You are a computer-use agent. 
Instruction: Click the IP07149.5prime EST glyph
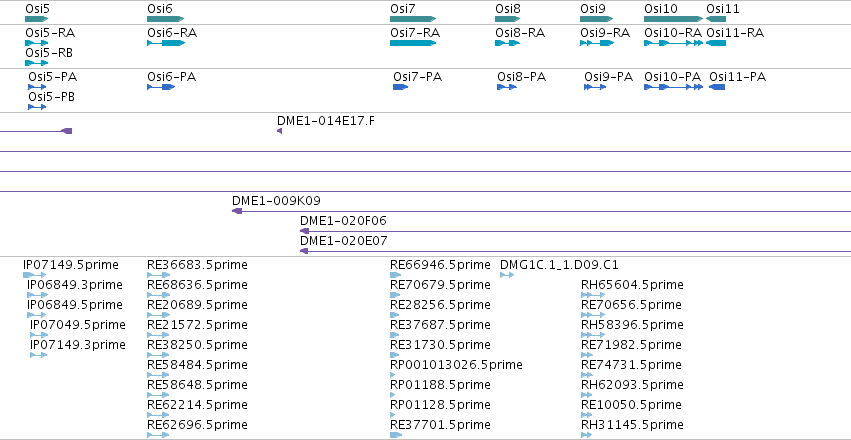coord(34,275)
